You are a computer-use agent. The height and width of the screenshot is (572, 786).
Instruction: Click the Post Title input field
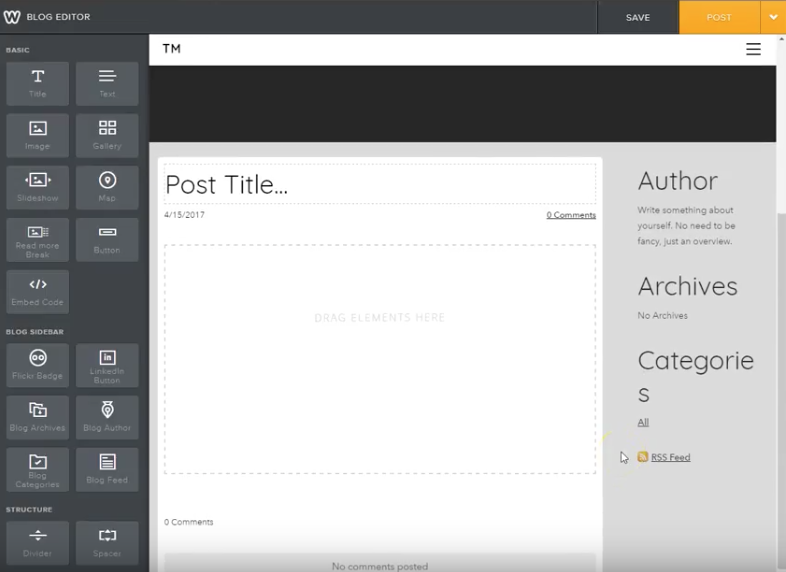tap(379, 185)
